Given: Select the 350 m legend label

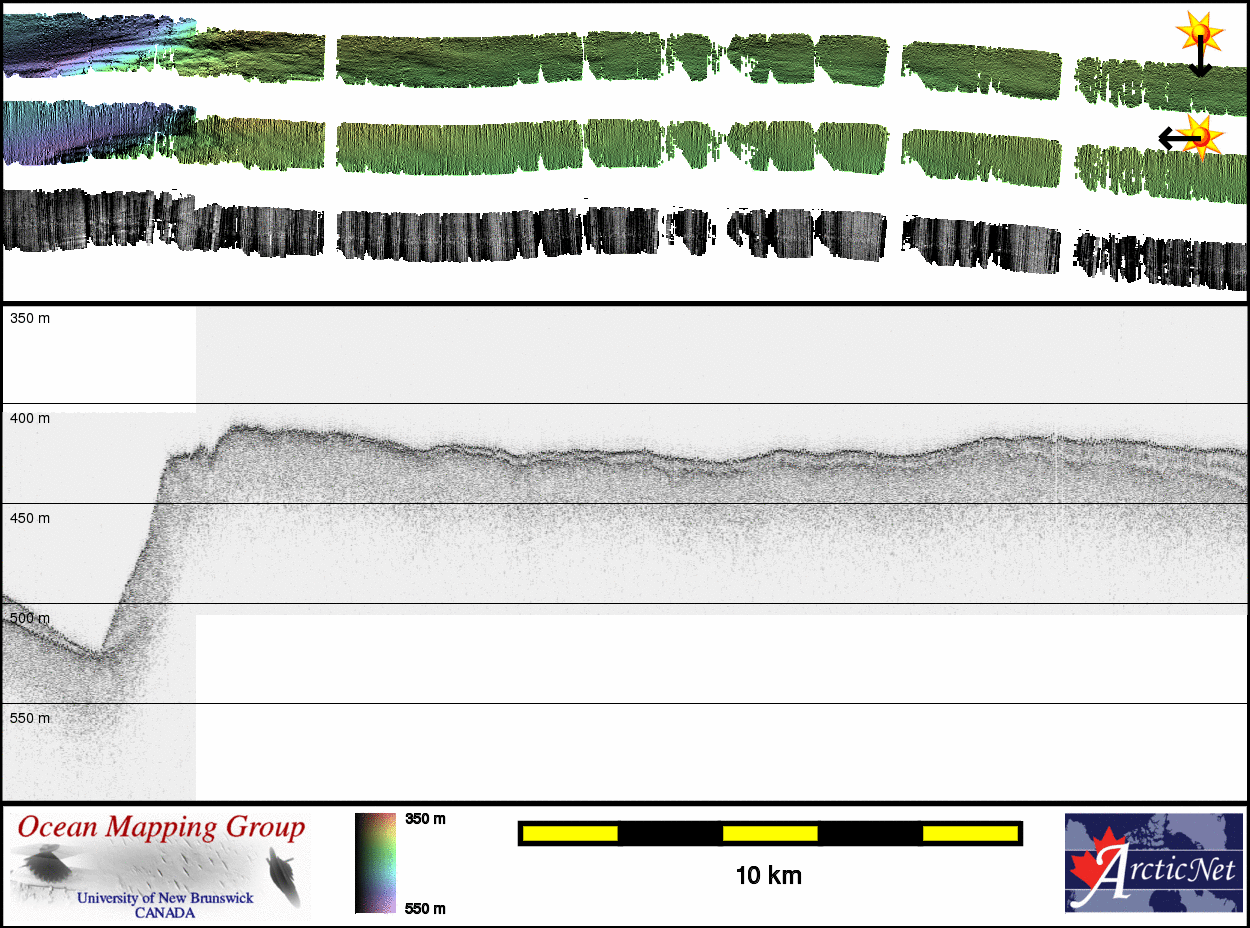Looking at the screenshot, I should pyautogui.click(x=425, y=819).
